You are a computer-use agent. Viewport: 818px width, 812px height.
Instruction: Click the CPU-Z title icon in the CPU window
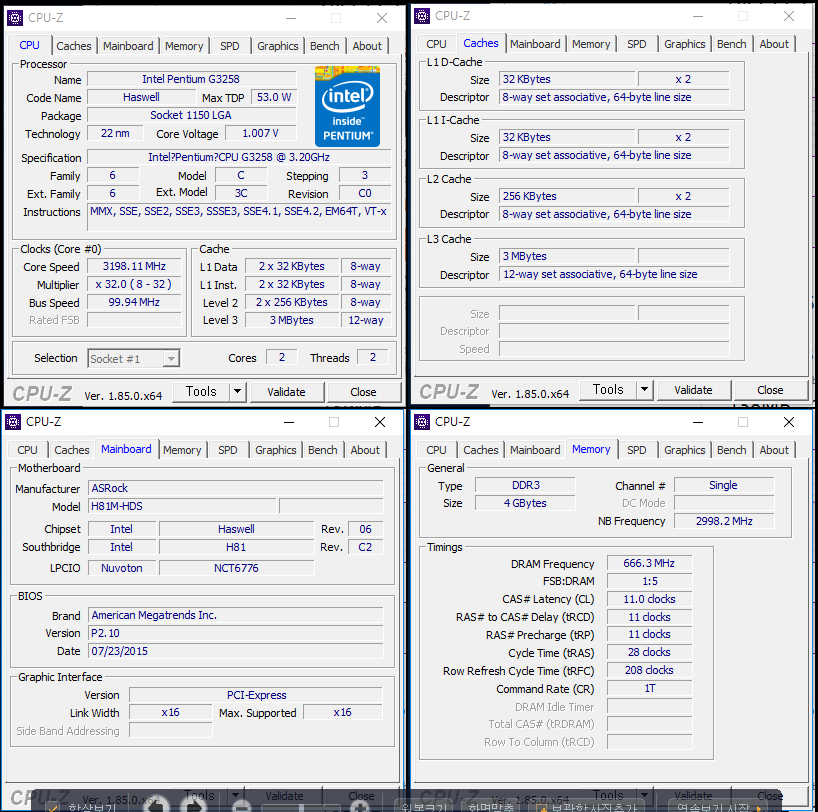click(x=15, y=18)
